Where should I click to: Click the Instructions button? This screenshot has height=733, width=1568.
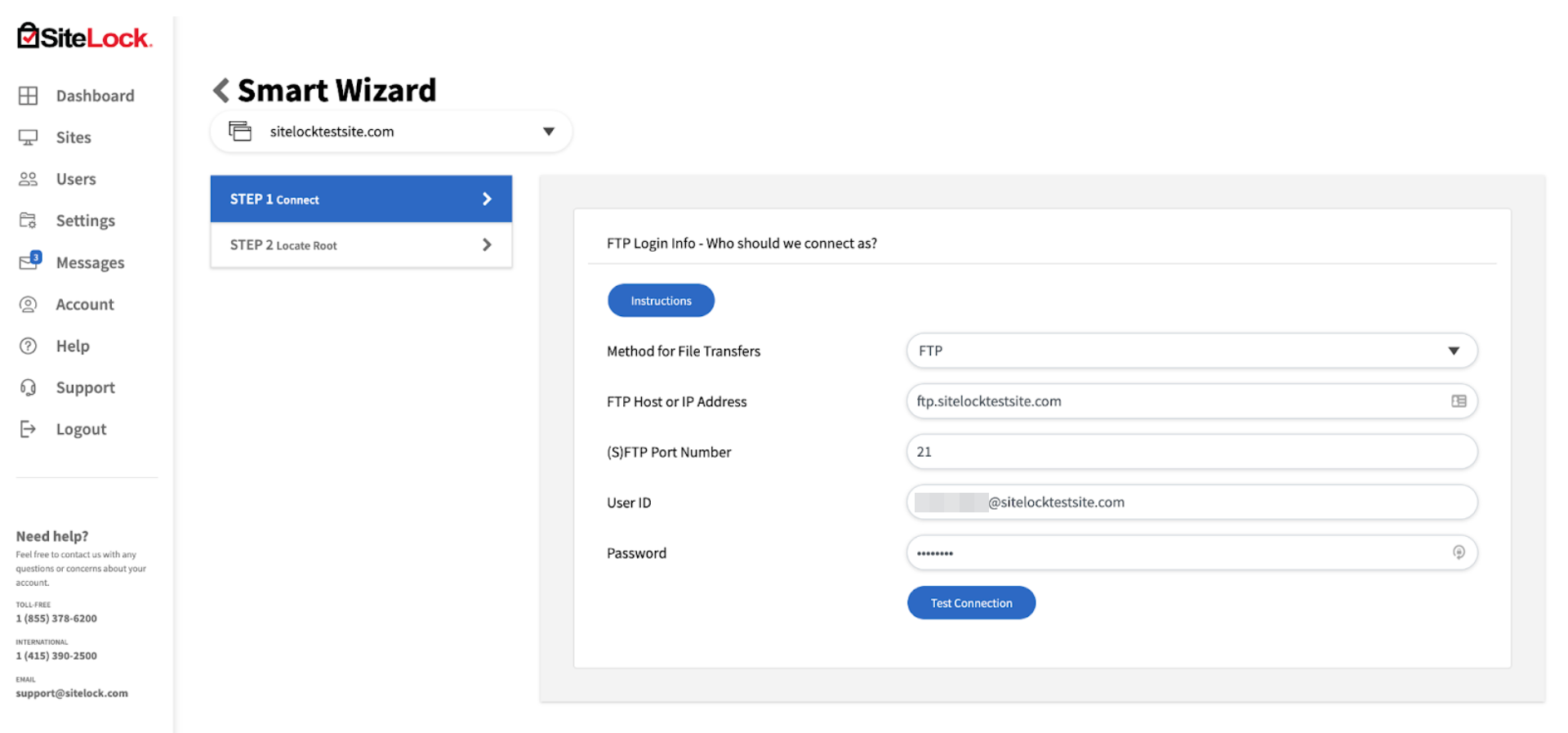(661, 301)
